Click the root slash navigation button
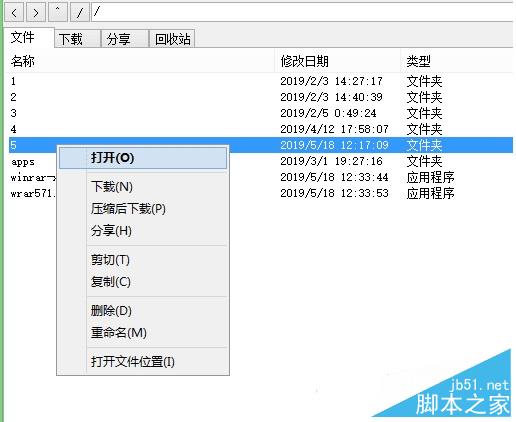The image size is (516, 422). (x=80, y=13)
